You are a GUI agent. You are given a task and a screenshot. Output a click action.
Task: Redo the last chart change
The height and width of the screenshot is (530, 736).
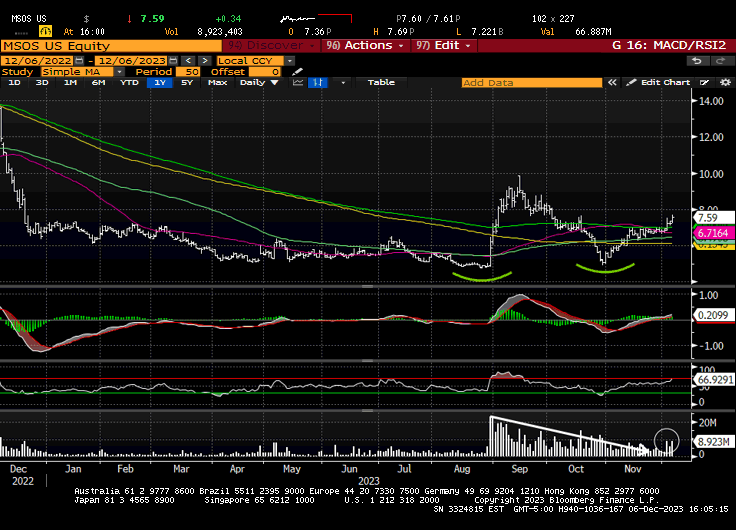[720, 61]
